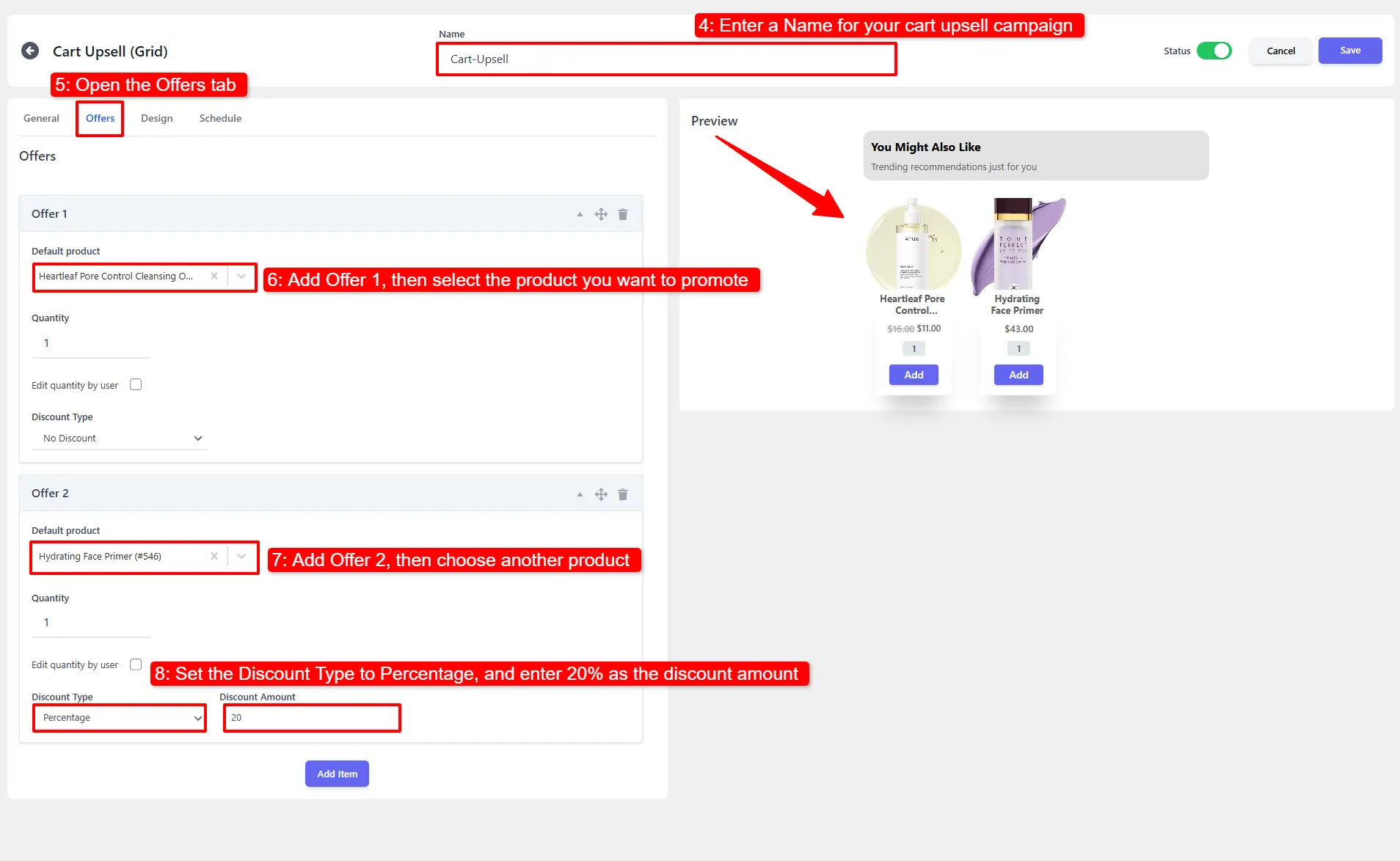Click the move handle icon on Offer 2
This screenshot has height=861, width=1400.
tap(601, 494)
